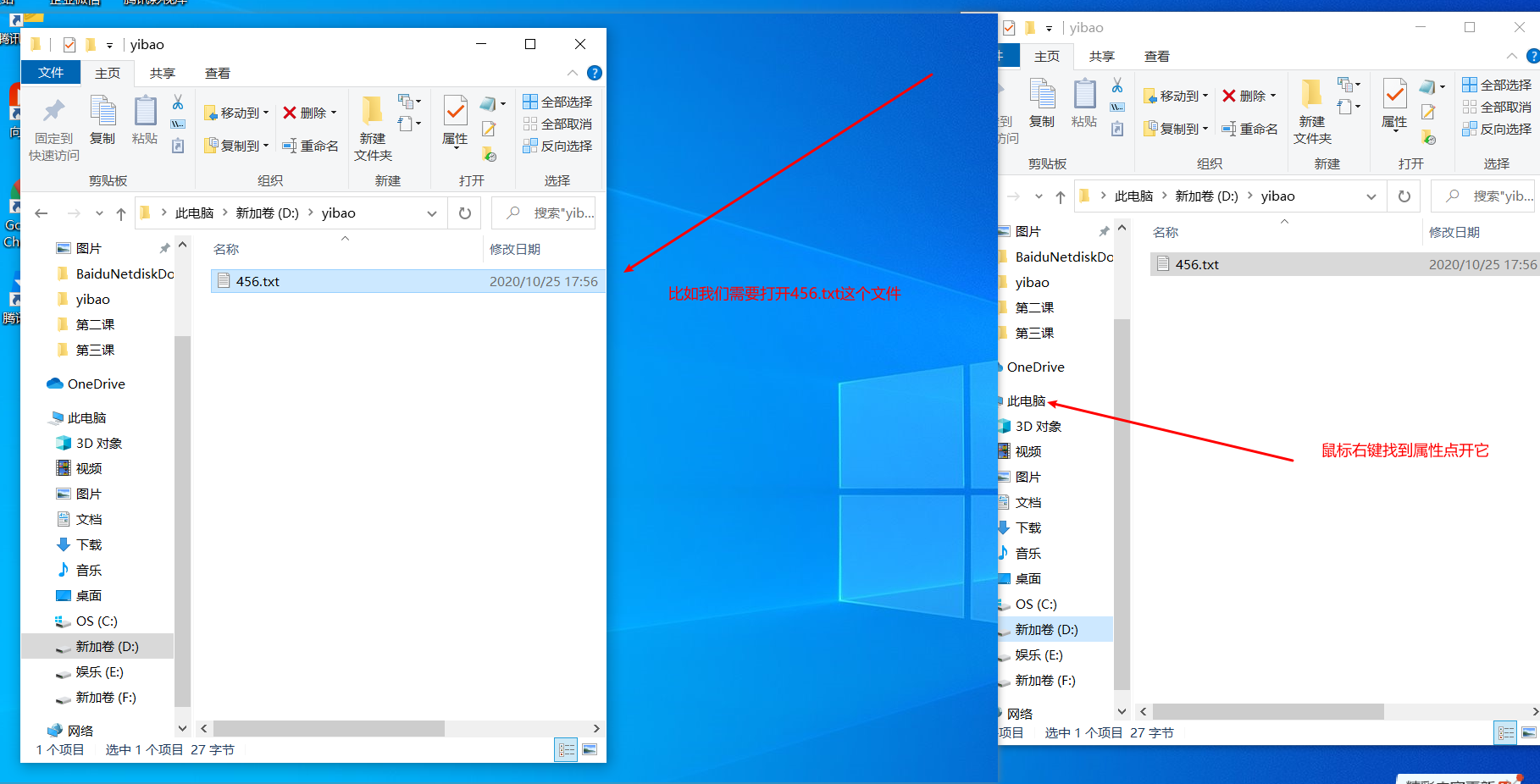The height and width of the screenshot is (784, 1540).
Task: Switch to View tab in left window
Action: (218, 74)
